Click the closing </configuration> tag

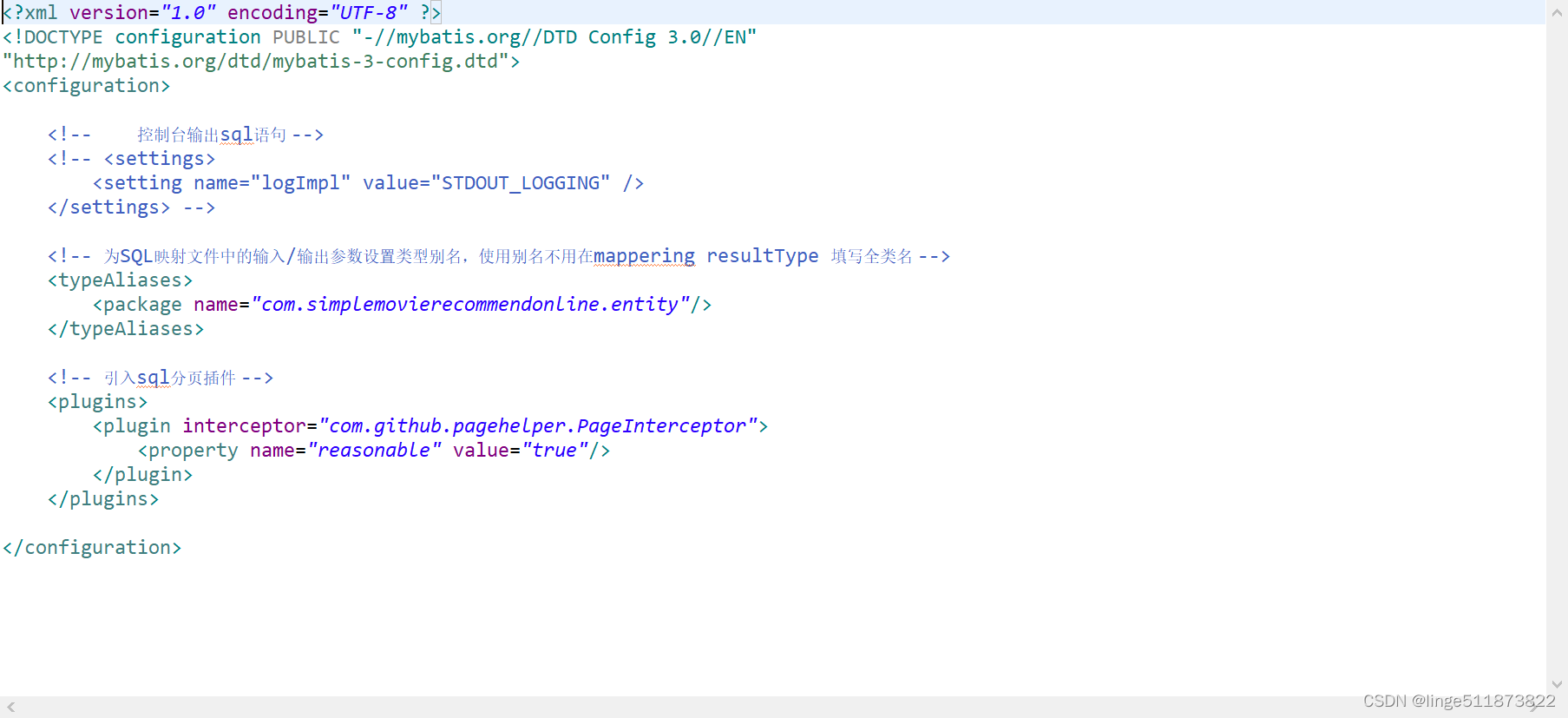click(92, 548)
